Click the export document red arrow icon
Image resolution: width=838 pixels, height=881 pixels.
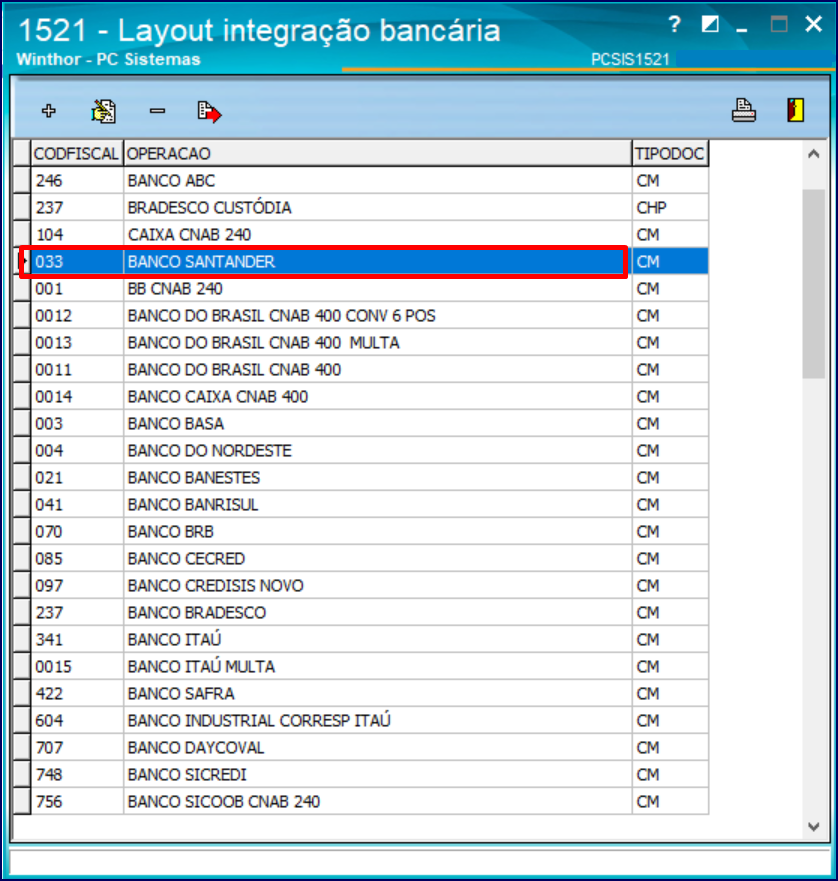pyautogui.click(x=210, y=111)
